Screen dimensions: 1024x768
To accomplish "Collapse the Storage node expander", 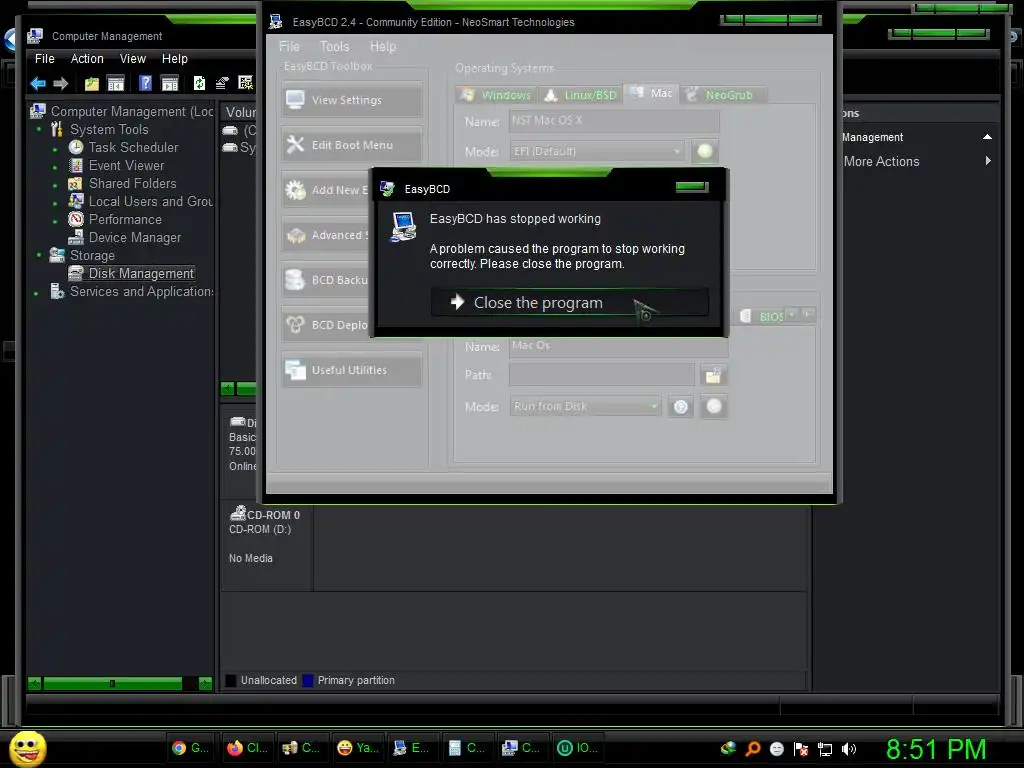I will coord(39,255).
